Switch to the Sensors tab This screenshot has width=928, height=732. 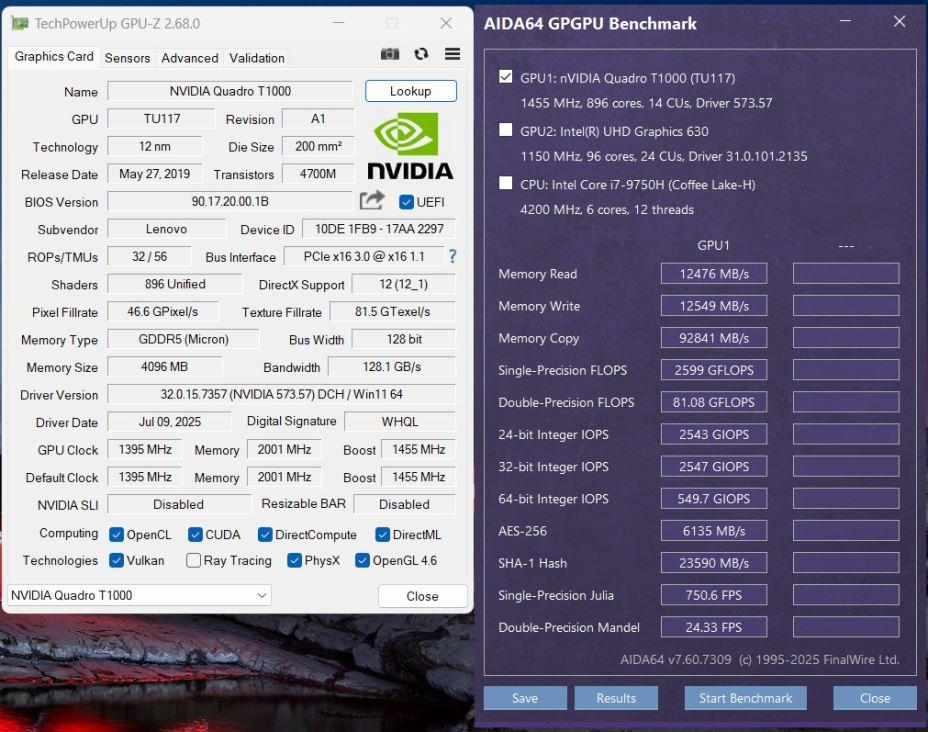pos(127,58)
